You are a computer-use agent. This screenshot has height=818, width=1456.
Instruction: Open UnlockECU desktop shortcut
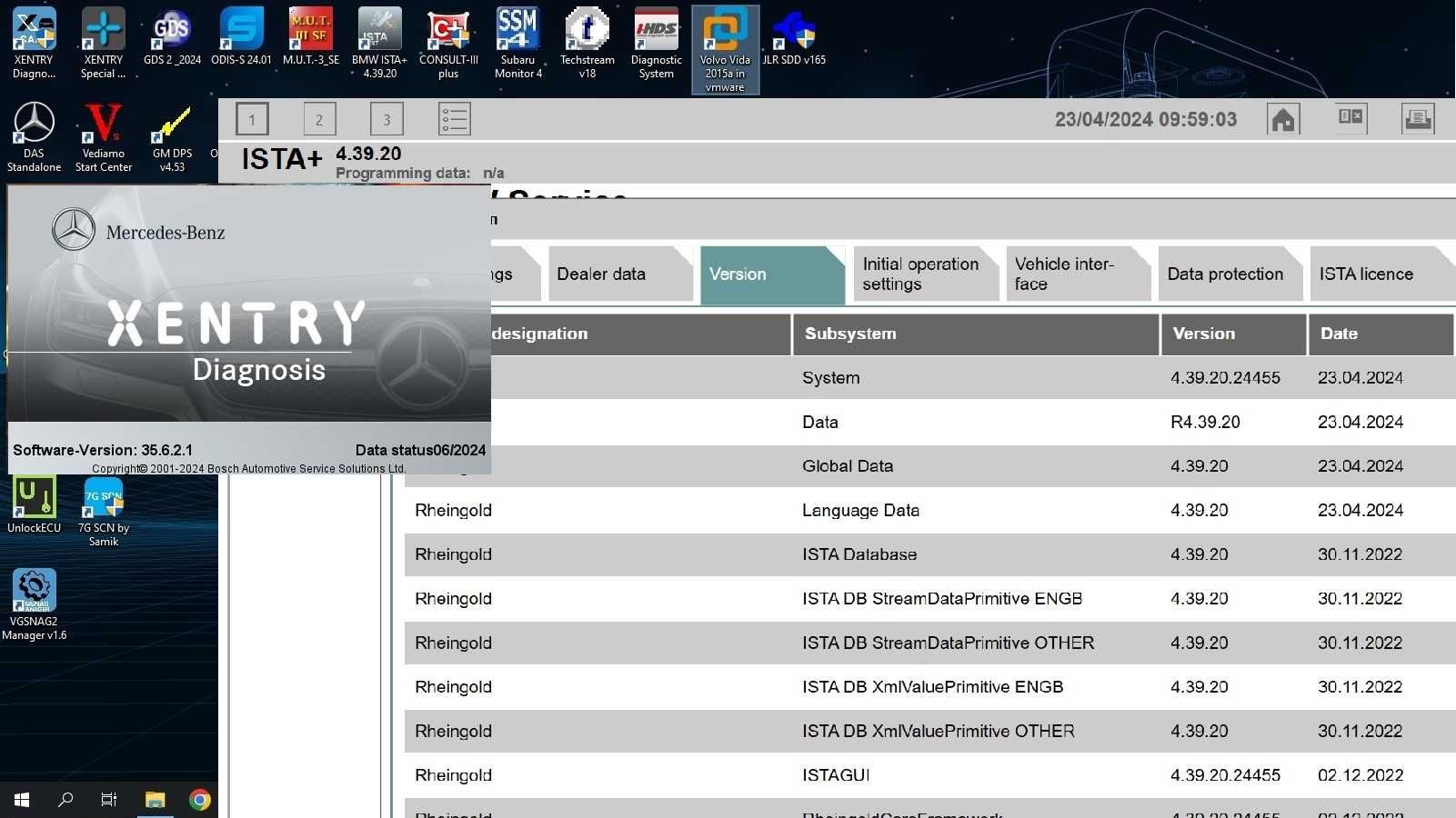click(34, 504)
